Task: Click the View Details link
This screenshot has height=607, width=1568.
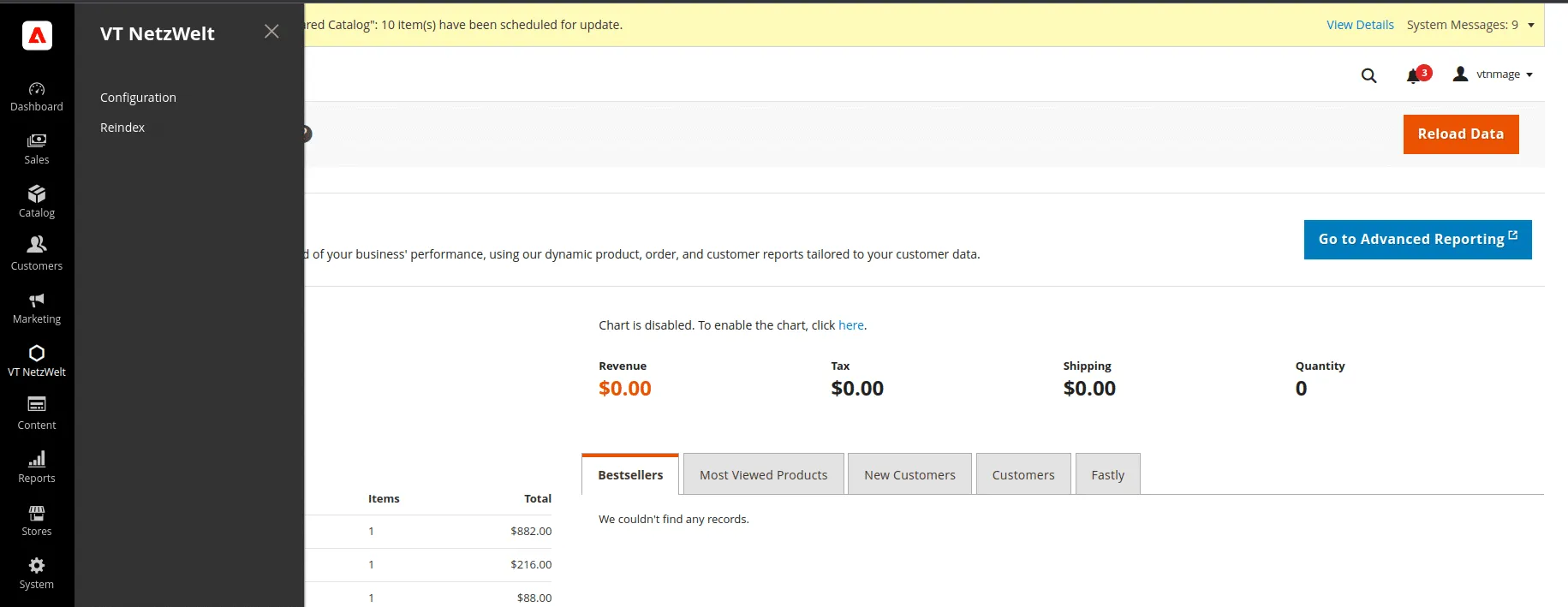Action: coord(1360,25)
